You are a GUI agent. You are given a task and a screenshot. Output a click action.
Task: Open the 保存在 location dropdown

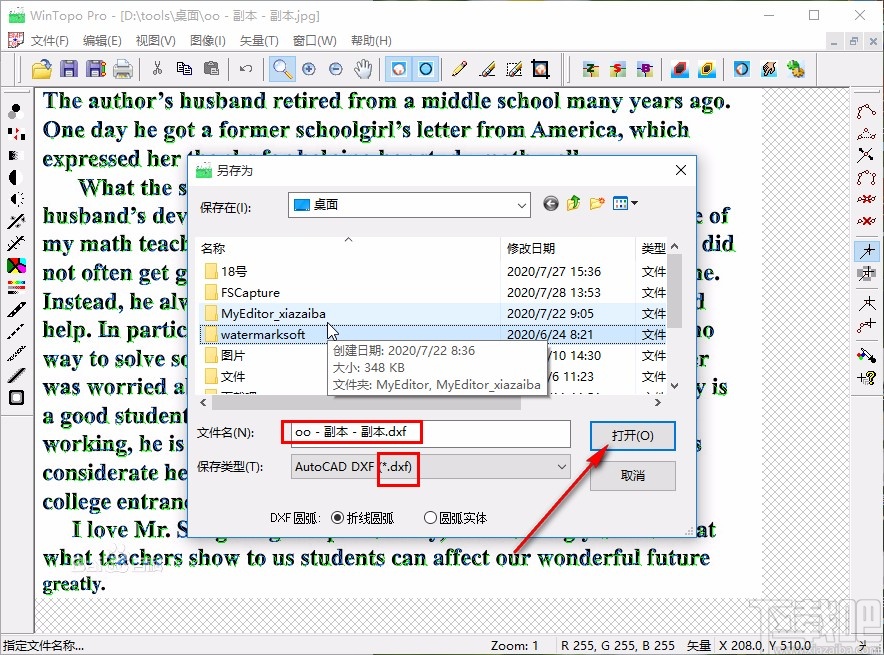[x=409, y=205]
